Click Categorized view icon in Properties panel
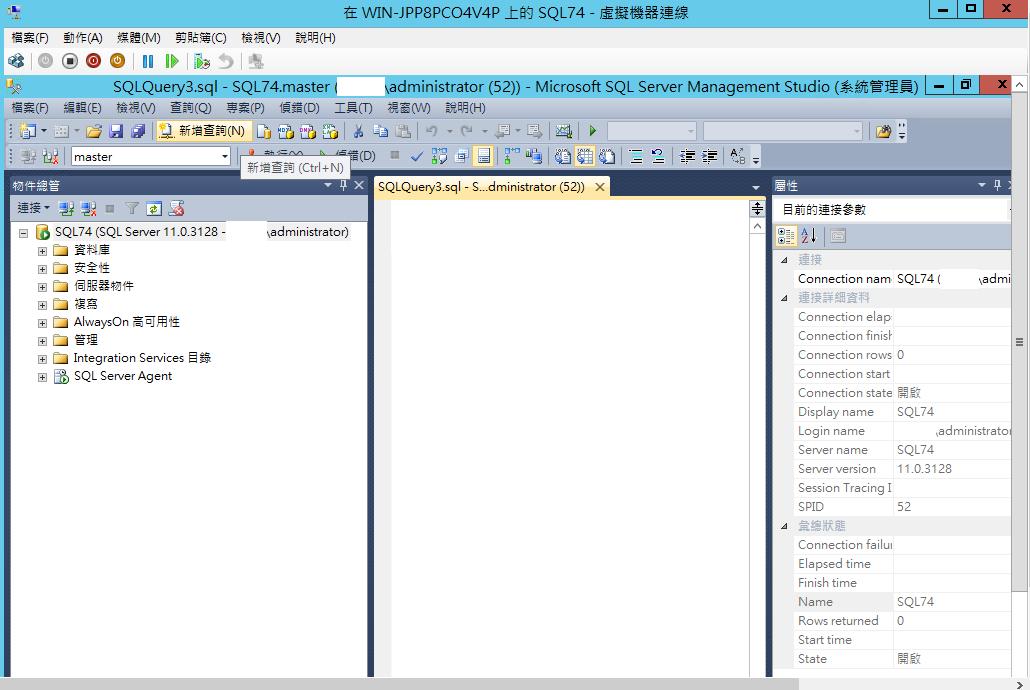Viewport: 1030px width, 690px height. pos(786,236)
